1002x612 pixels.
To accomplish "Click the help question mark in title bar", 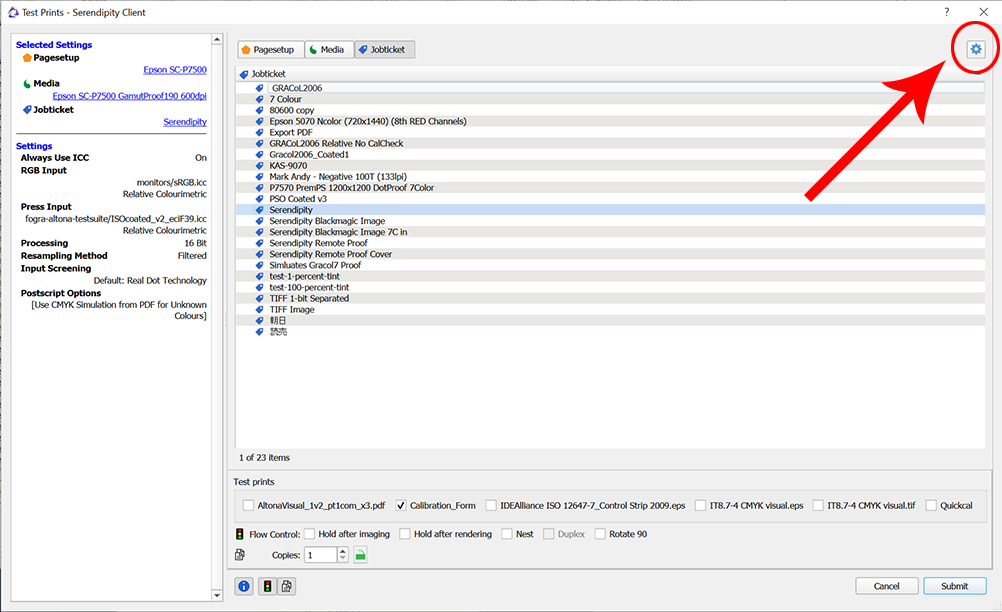I will point(946,12).
